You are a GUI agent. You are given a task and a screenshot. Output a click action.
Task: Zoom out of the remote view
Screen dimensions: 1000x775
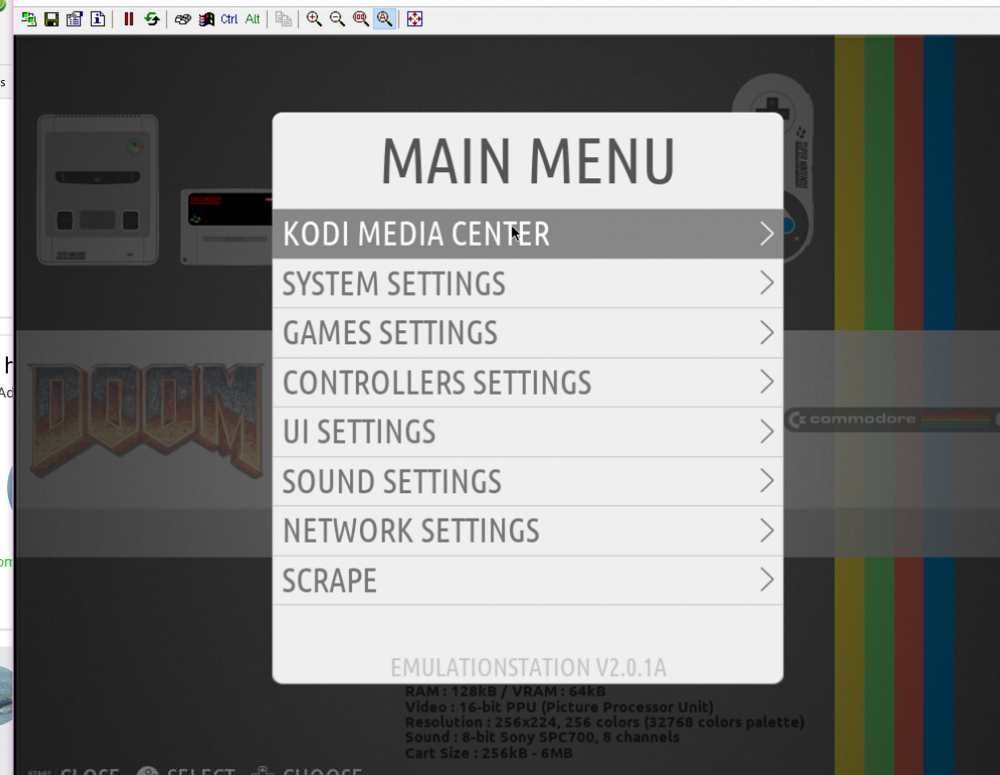[337, 19]
